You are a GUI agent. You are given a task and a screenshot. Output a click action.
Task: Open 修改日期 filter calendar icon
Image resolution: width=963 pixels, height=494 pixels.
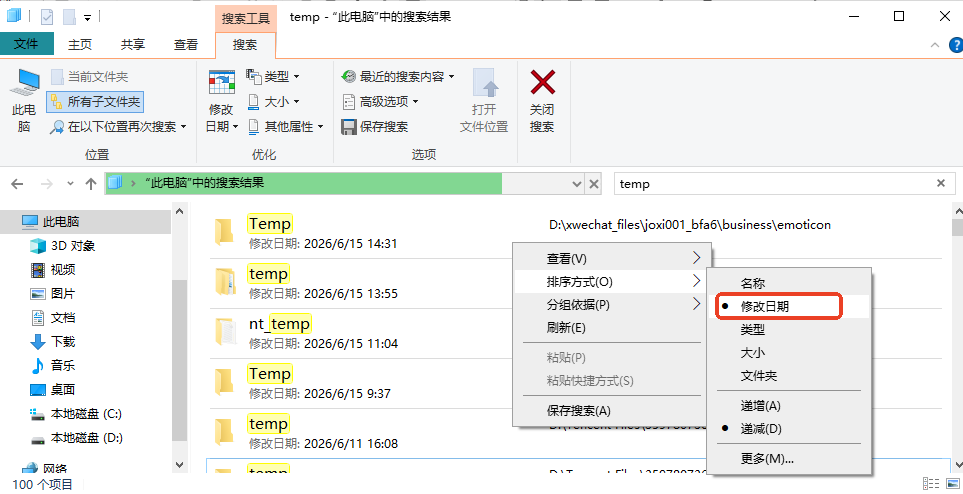coord(222,83)
